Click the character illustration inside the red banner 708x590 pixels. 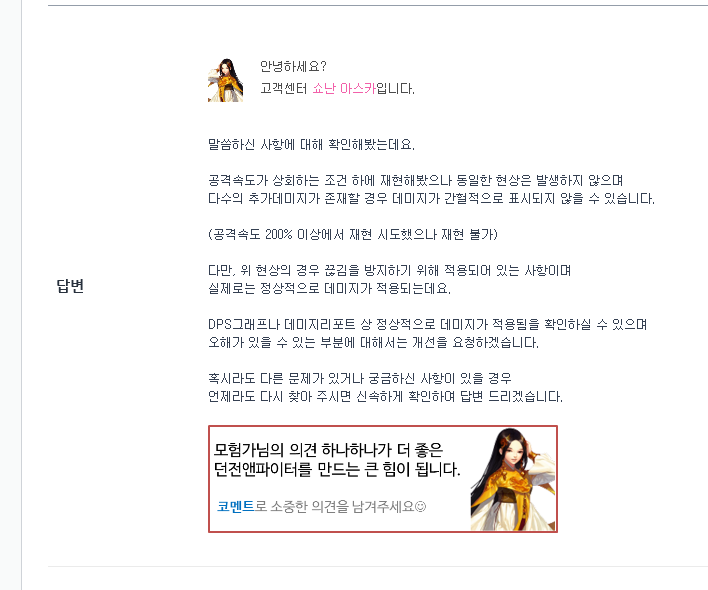click(513, 479)
